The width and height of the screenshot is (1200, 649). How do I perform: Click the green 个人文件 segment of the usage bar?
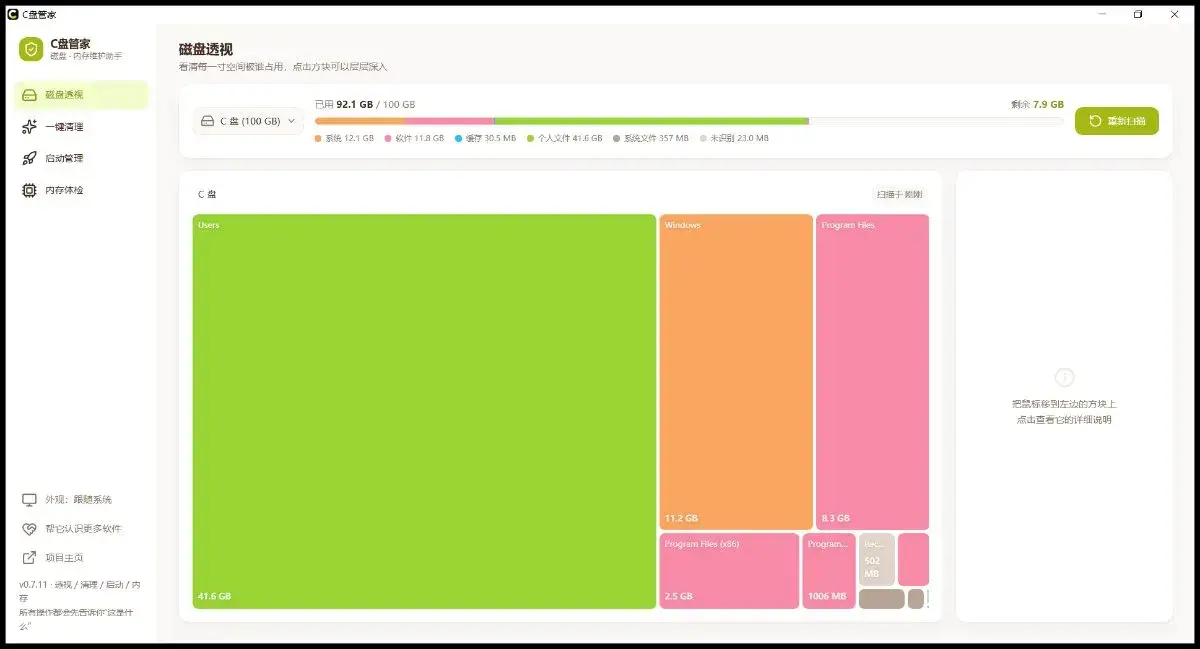651,121
